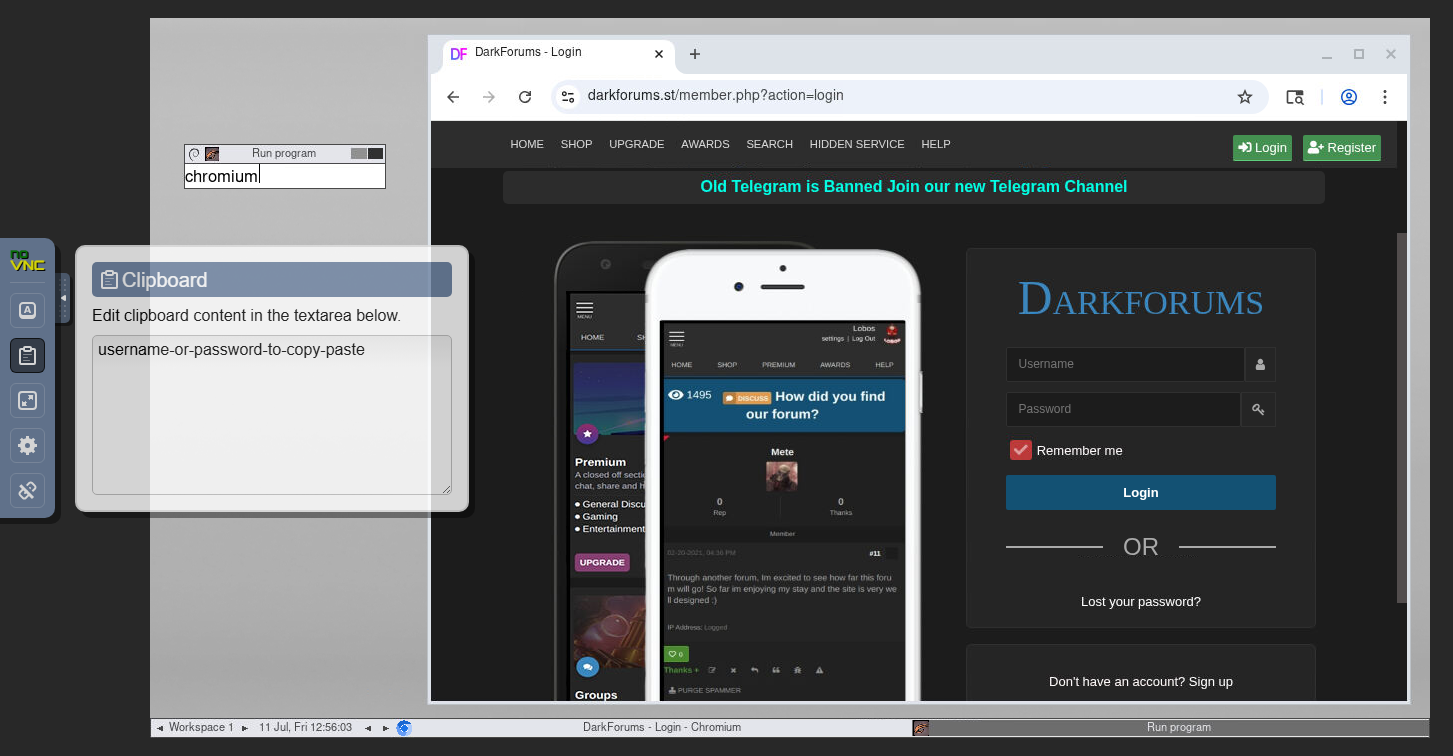Viewport: 1453px width, 756px height.
Task: Switch to next workspace via right arrow
Action: tap(245, 728)
